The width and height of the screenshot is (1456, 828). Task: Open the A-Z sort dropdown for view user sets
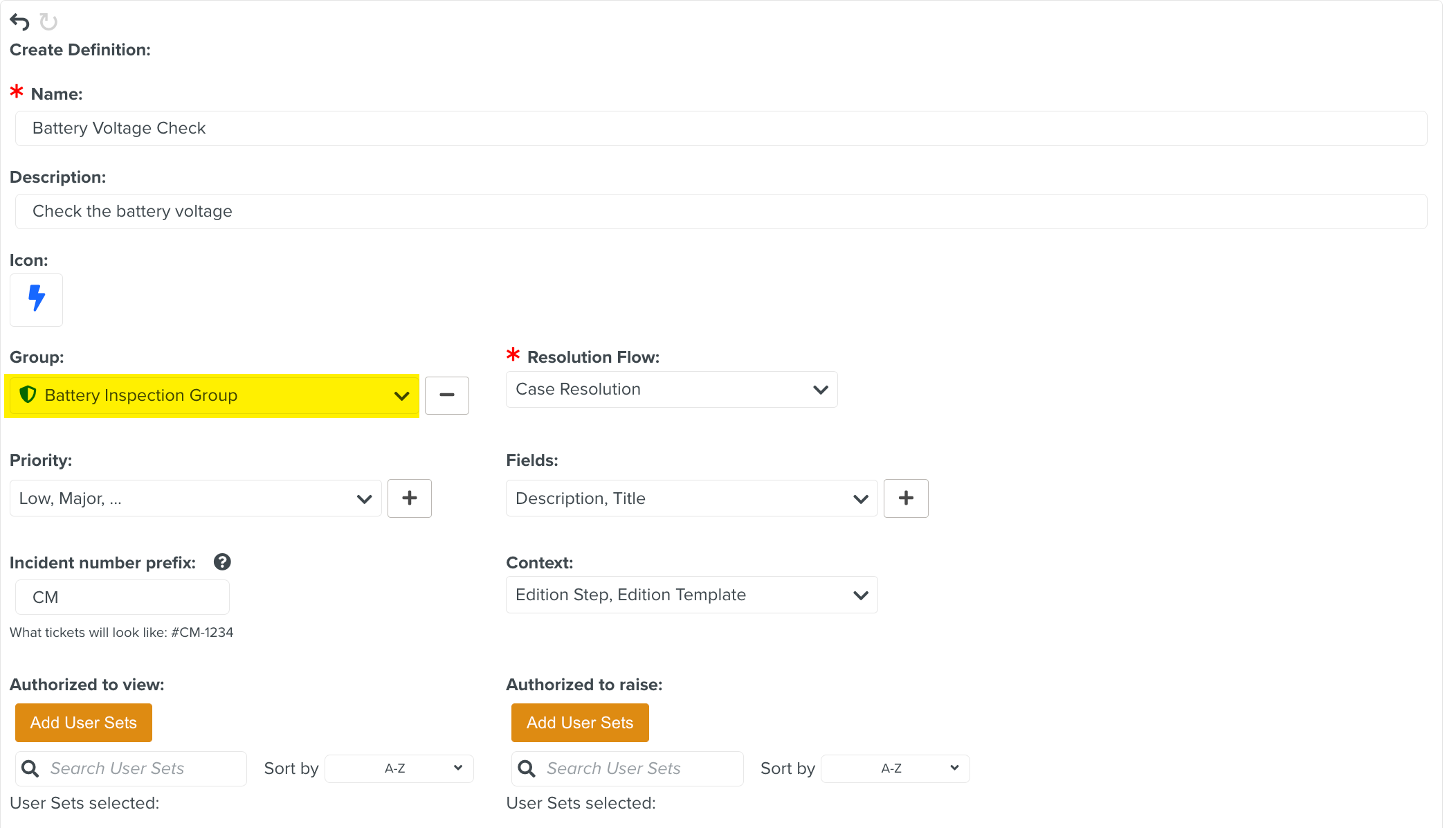pos(399,768)
